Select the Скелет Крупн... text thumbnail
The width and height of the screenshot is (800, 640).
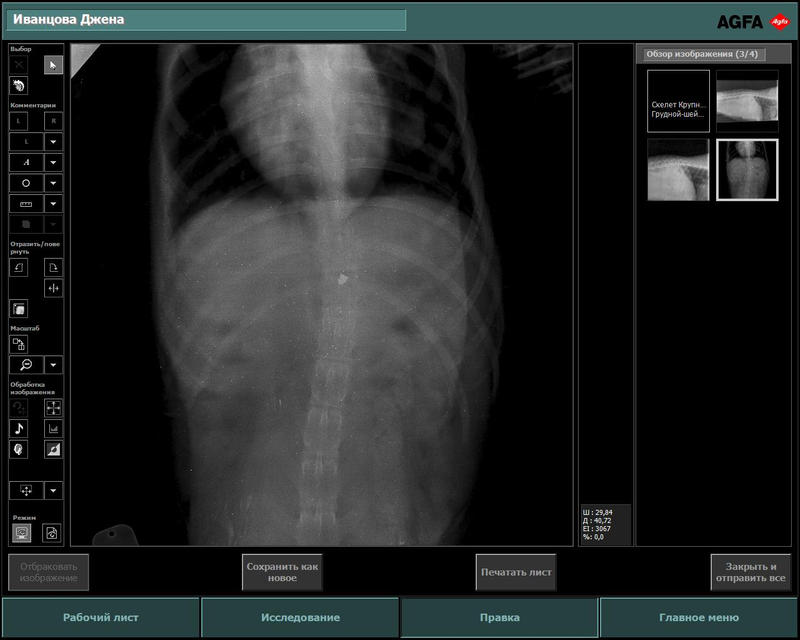coord(679,101)
